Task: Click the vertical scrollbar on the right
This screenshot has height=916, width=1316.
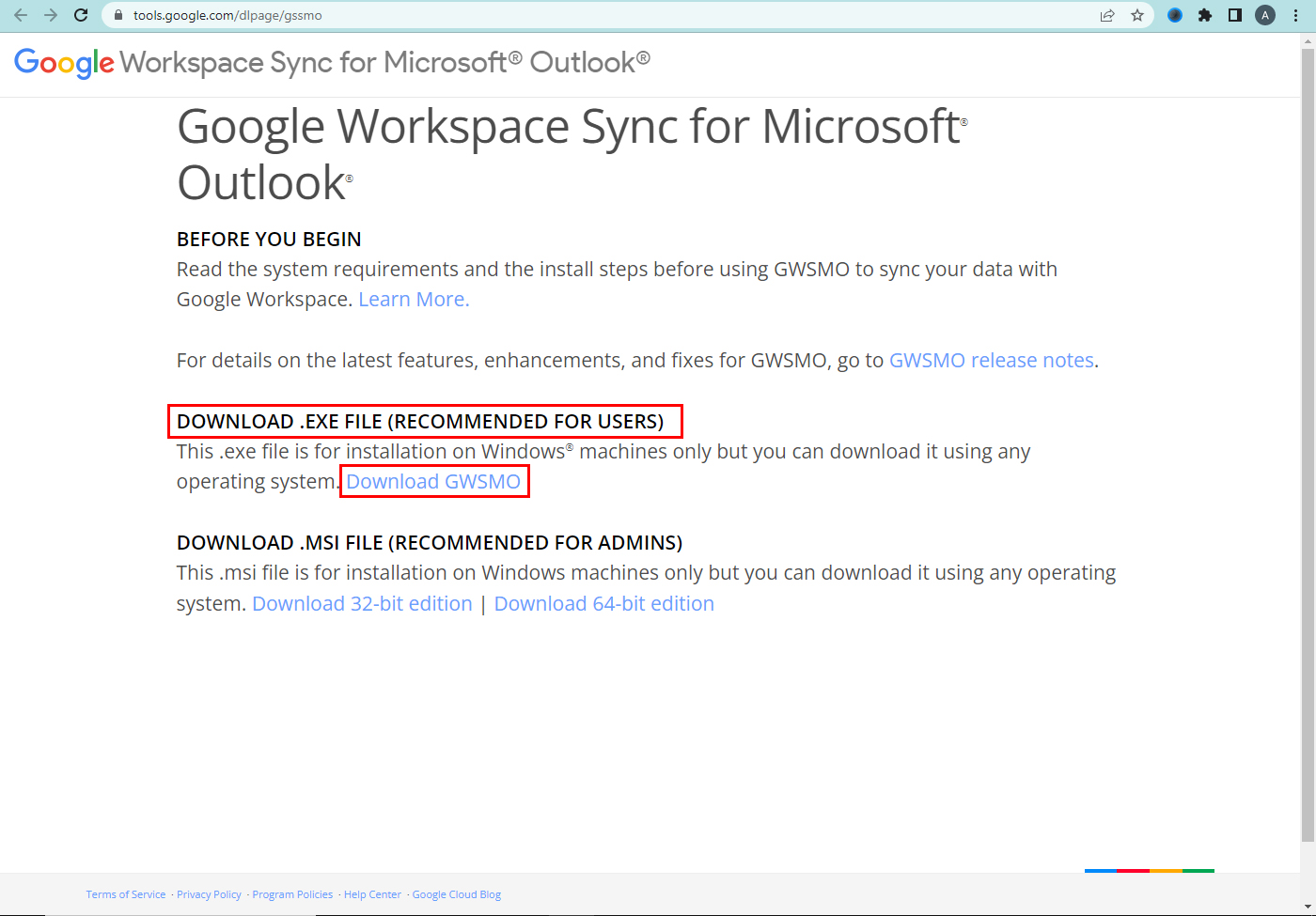Action: (x=1308, y=442)
